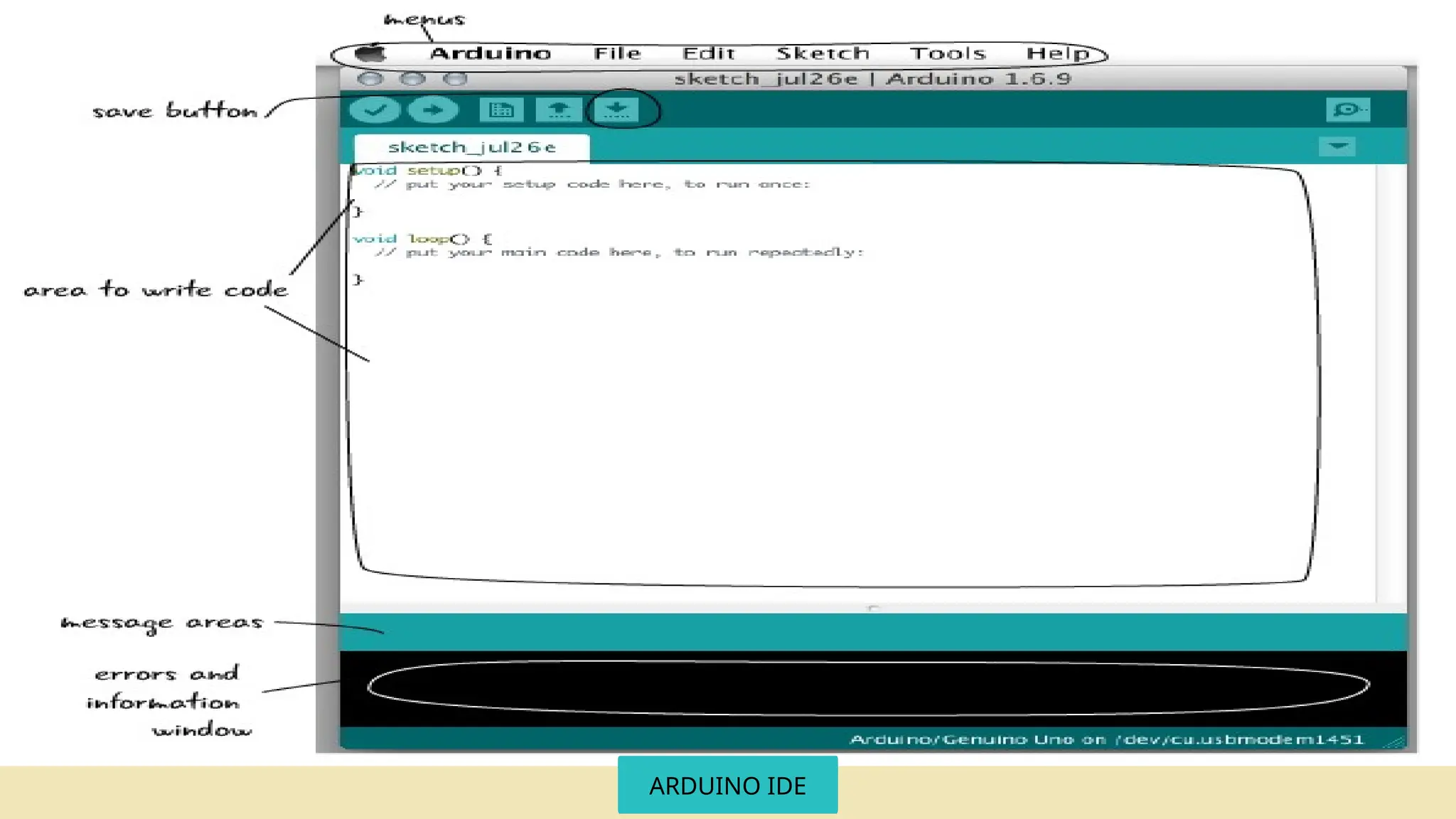Click the Save sketch down-arrow icon
This screenshot has width=1456, height=819.
click(616, 109)
